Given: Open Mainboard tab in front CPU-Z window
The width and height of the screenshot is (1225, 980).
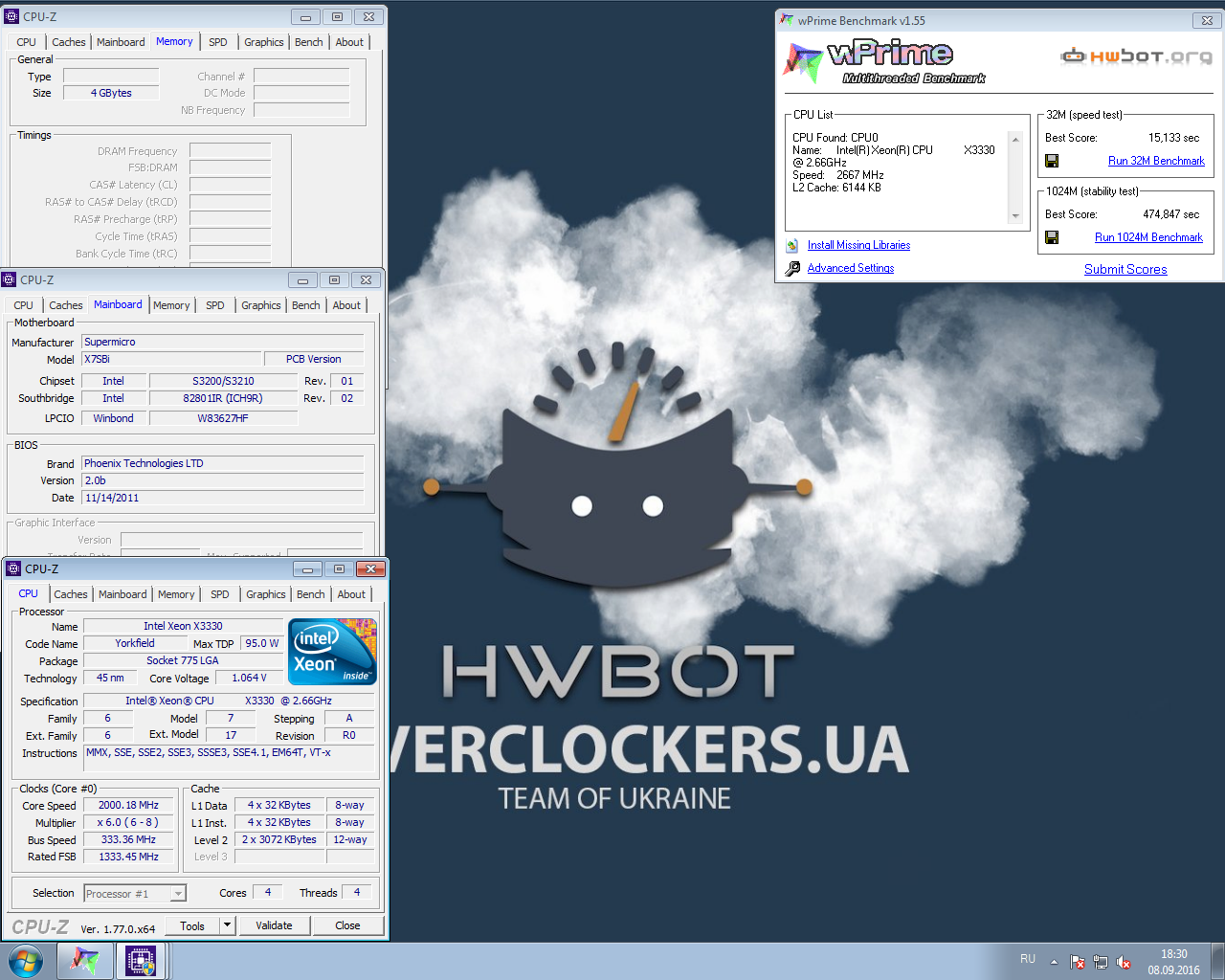Looking at the screenshot, I should coord(122,594).
